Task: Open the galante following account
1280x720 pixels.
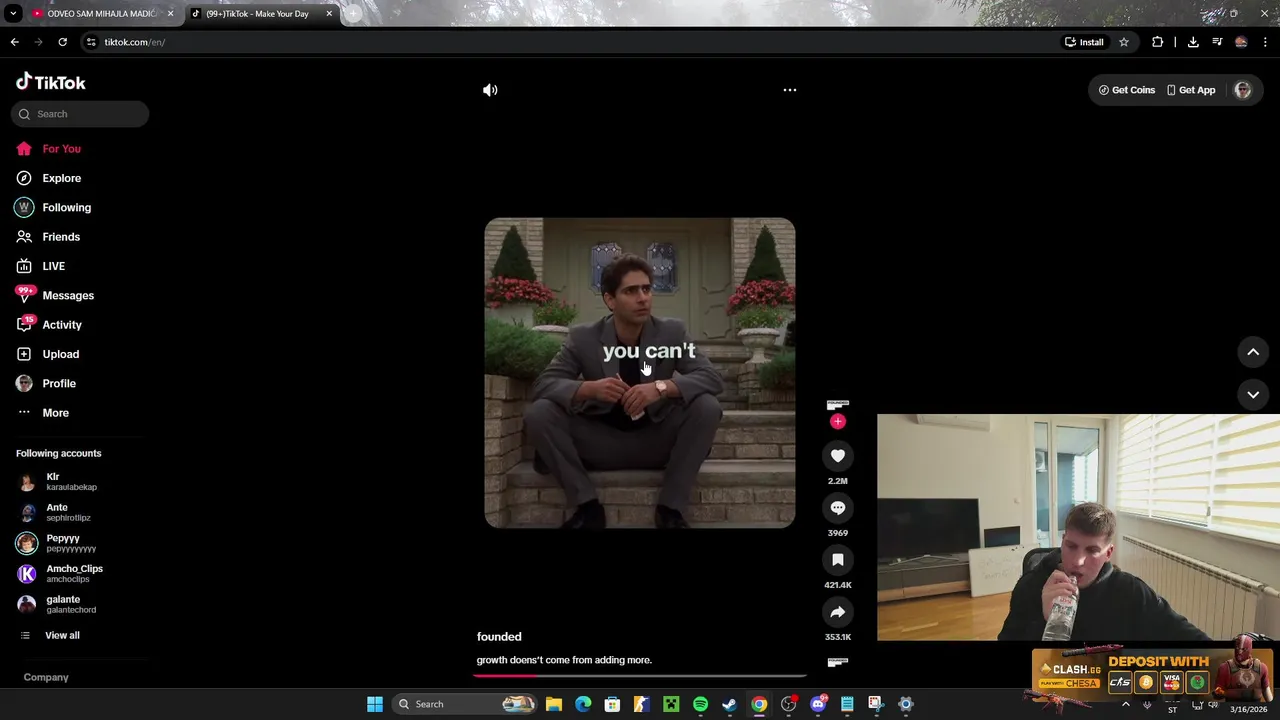Action: pyautogui.click(x=60, y=604)
